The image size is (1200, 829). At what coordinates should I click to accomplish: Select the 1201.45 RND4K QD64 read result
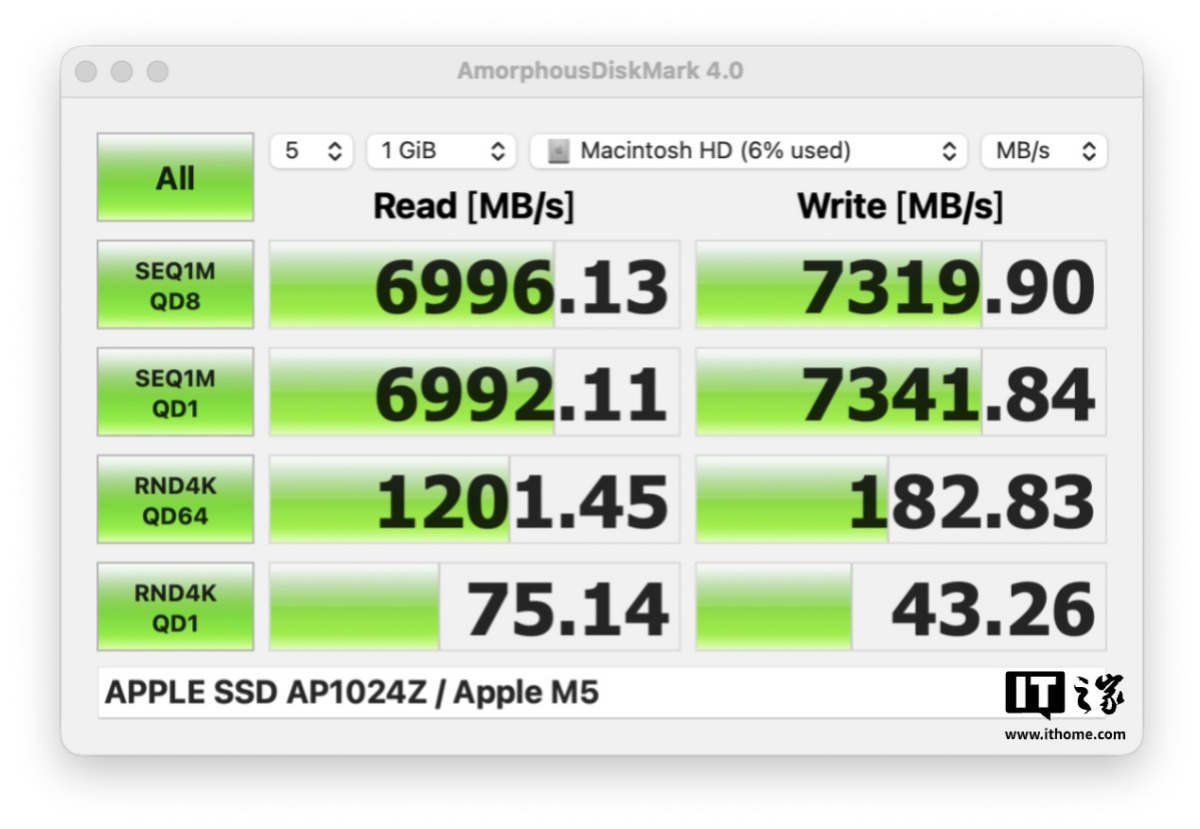[475, 500]
